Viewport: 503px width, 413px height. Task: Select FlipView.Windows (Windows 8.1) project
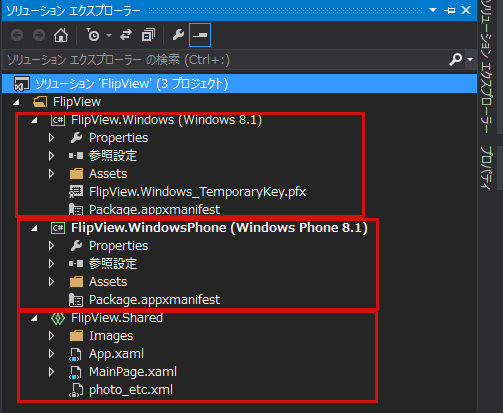[x=166, y=120]
